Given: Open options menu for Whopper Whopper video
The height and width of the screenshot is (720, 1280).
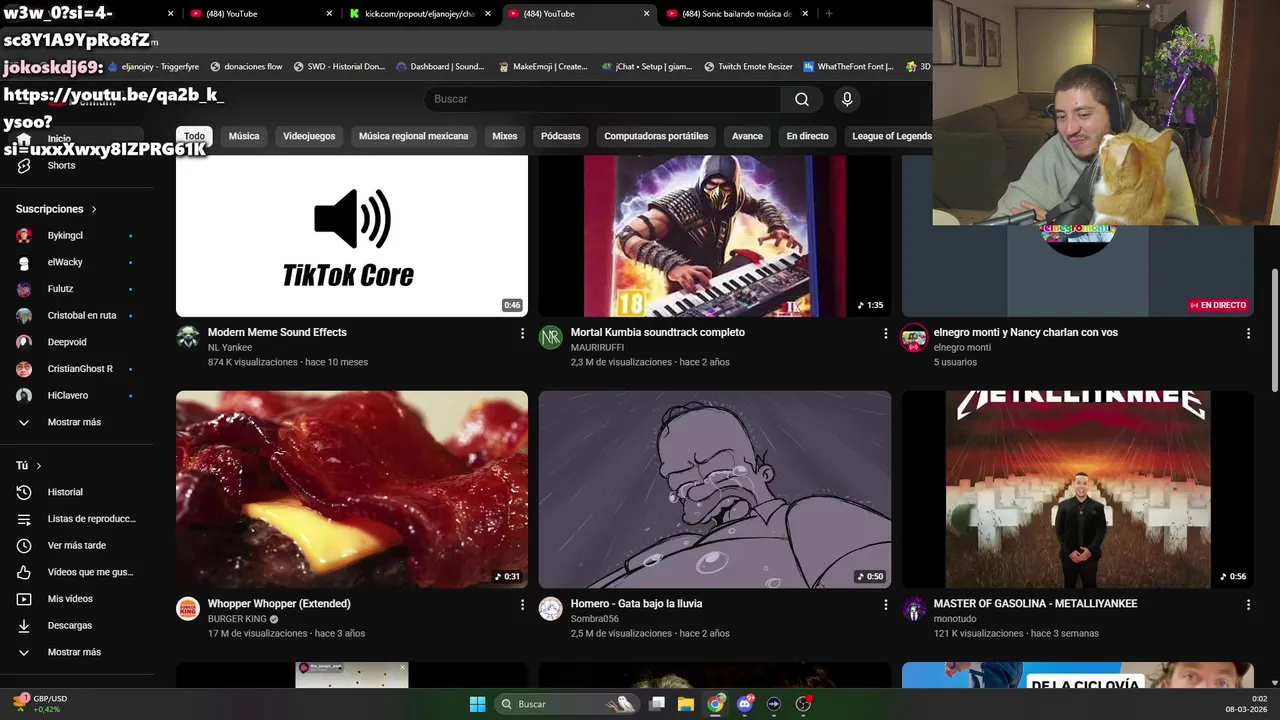Looking at the screenshot, I should click(522, 604).
